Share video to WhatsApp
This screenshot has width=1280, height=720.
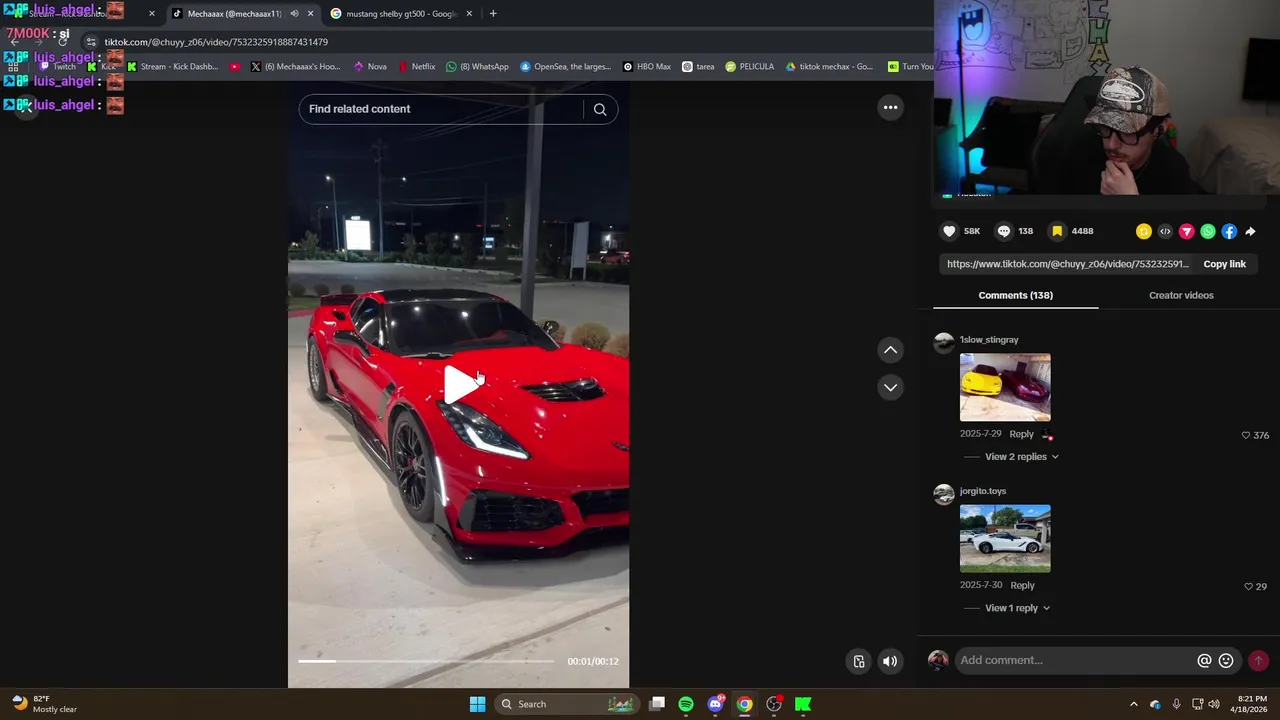[1208, 231]
